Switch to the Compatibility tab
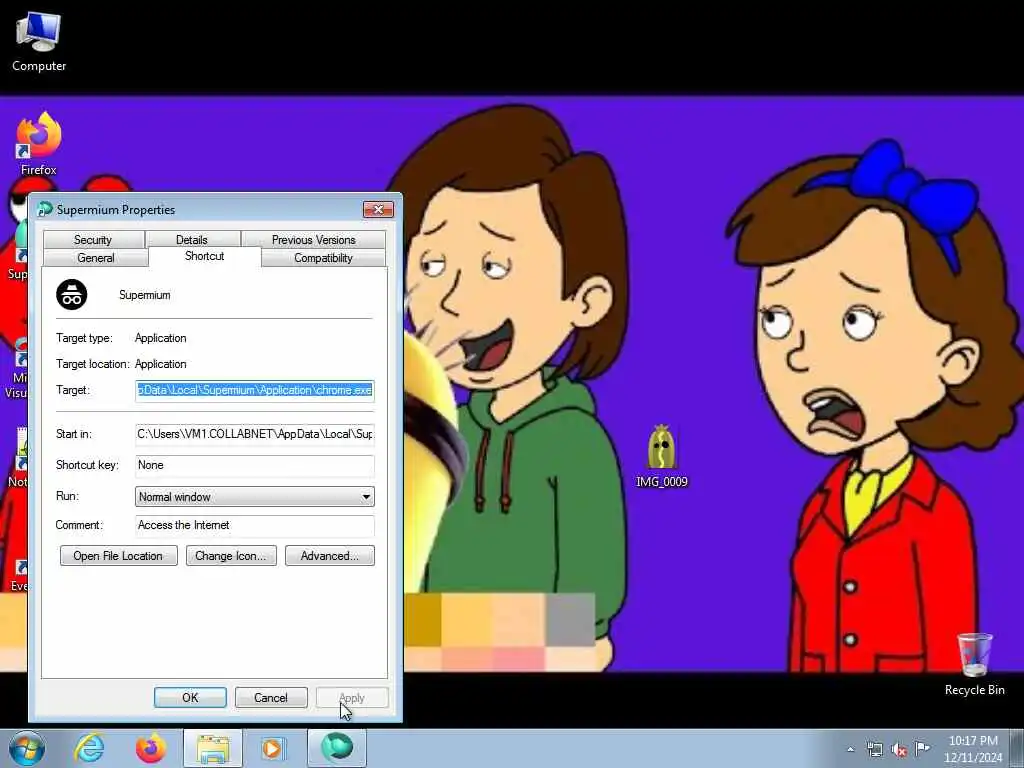The image size is (1024, 768). click(x=323, y=258)
